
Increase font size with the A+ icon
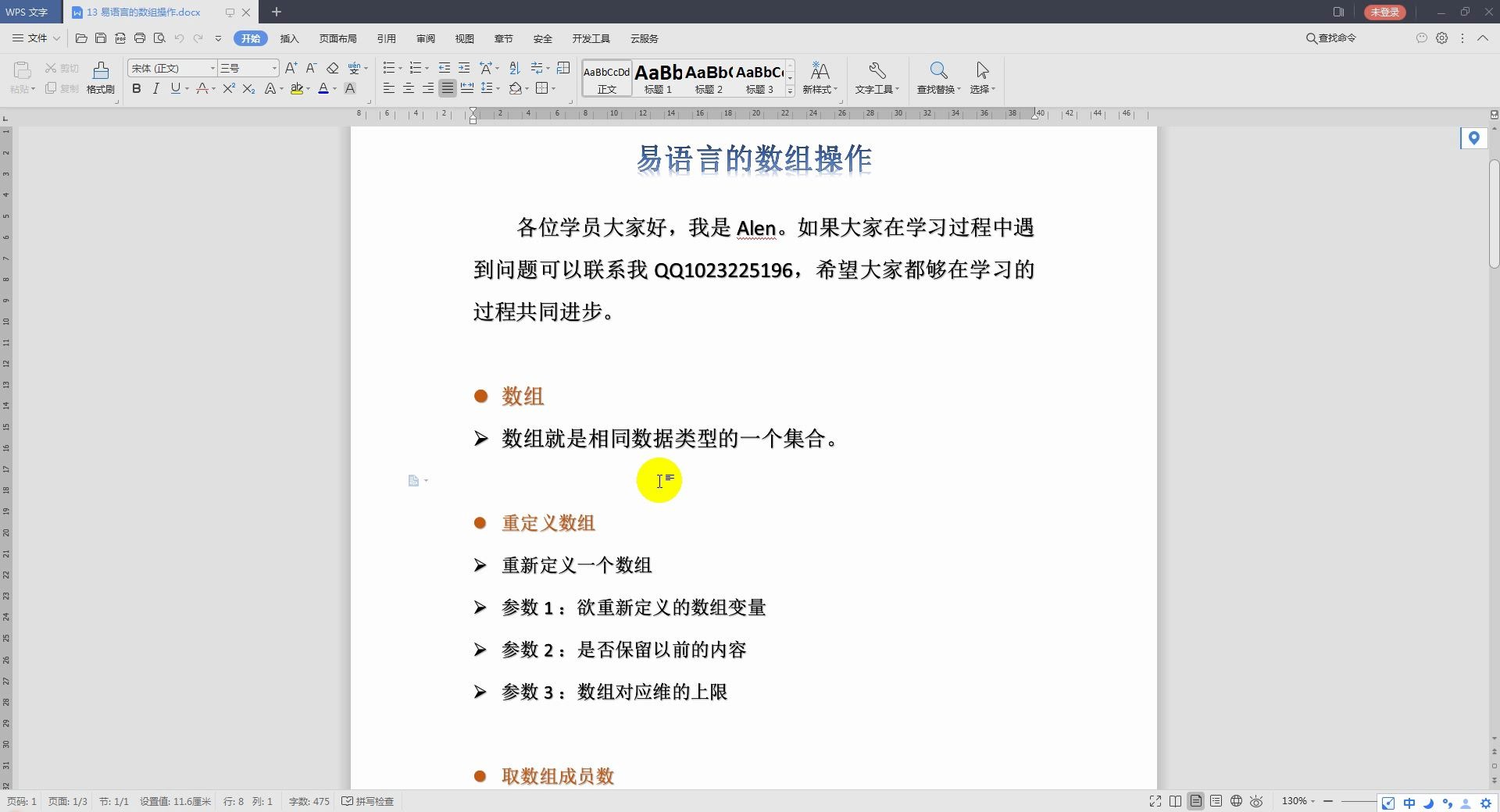pyautogui.click(x=291, y=68)
